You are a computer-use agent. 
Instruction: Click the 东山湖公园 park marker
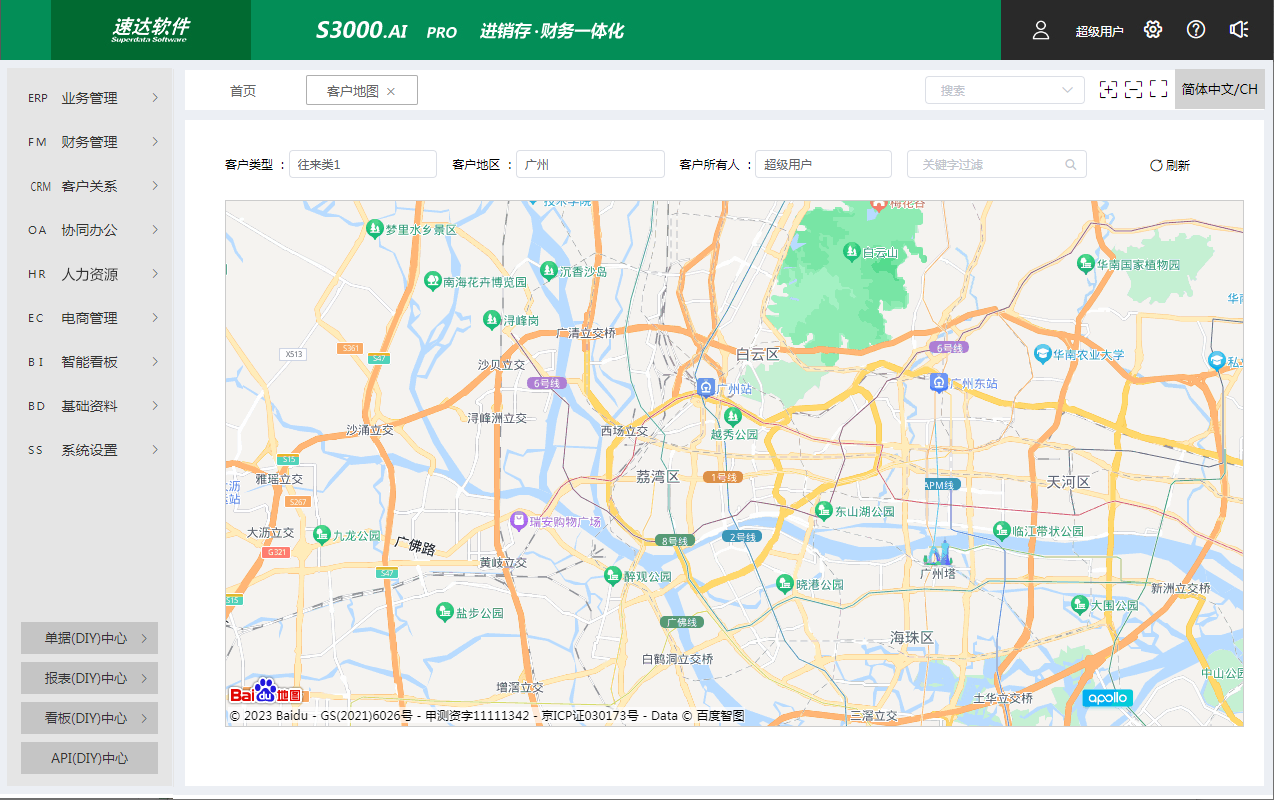824,510
